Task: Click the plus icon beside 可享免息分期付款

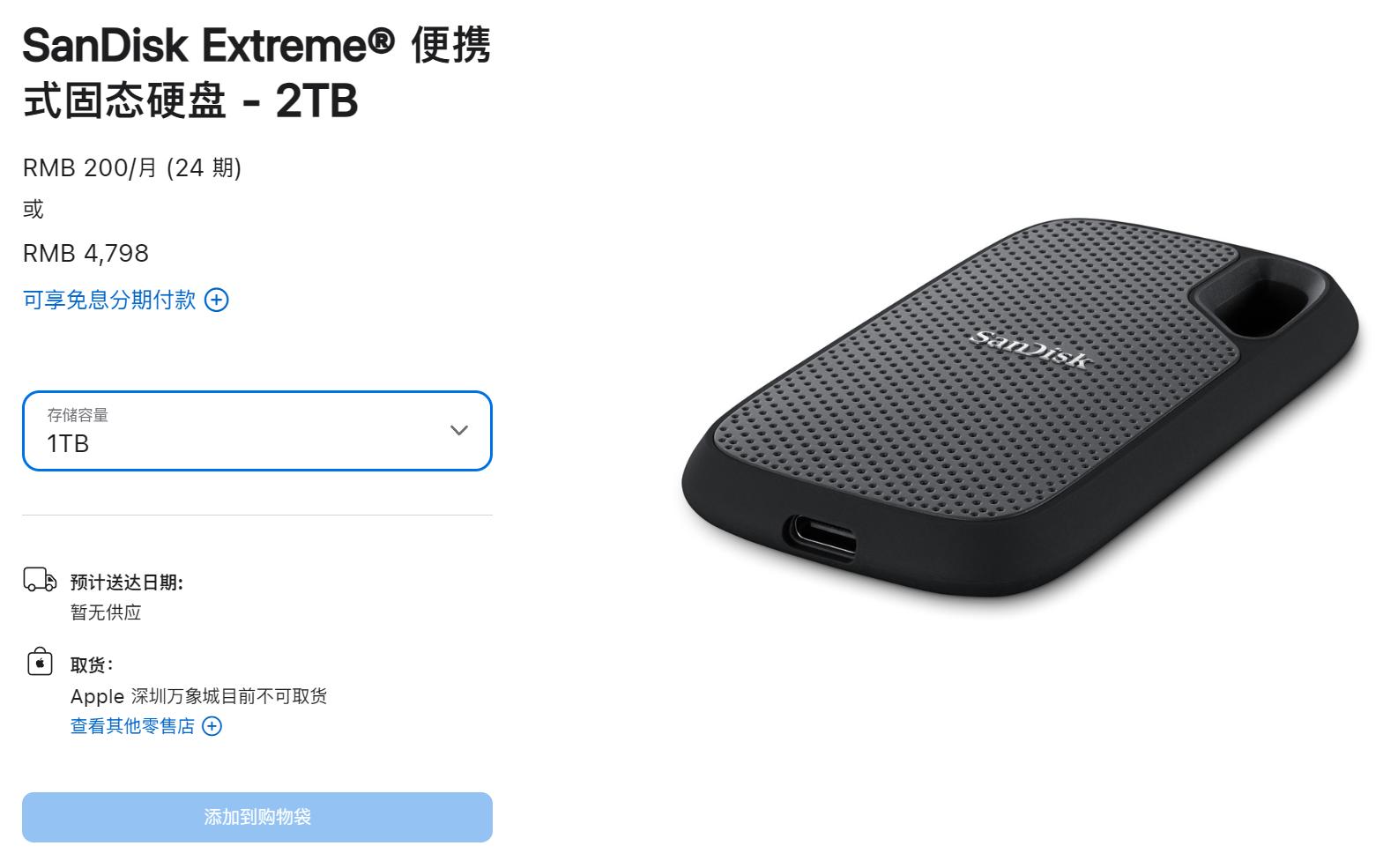Action: [217, 300]
